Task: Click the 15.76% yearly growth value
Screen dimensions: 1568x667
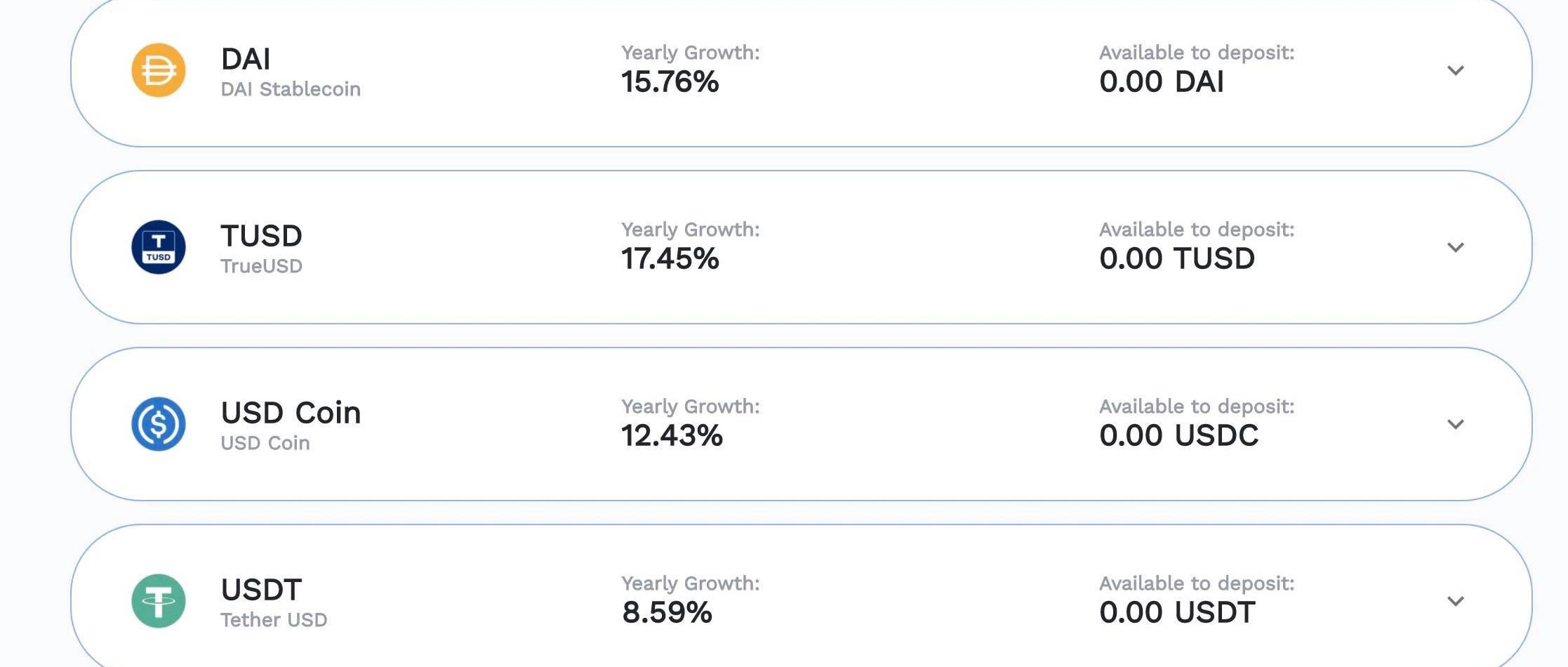Action: (x=670, y=82)
